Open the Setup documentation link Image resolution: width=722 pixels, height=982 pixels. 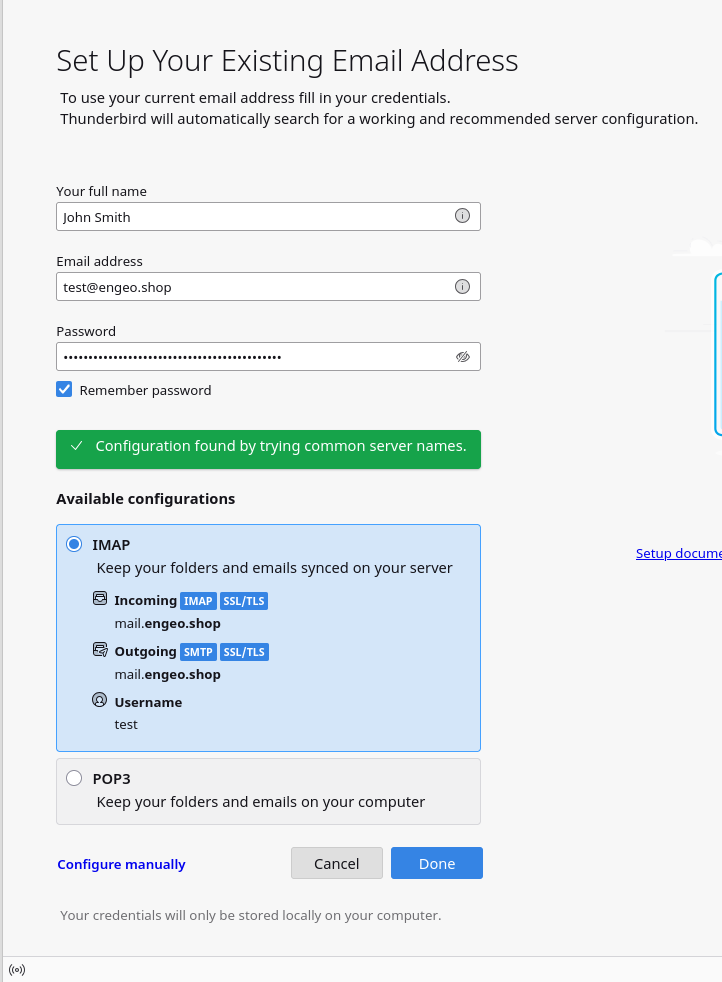678,553
